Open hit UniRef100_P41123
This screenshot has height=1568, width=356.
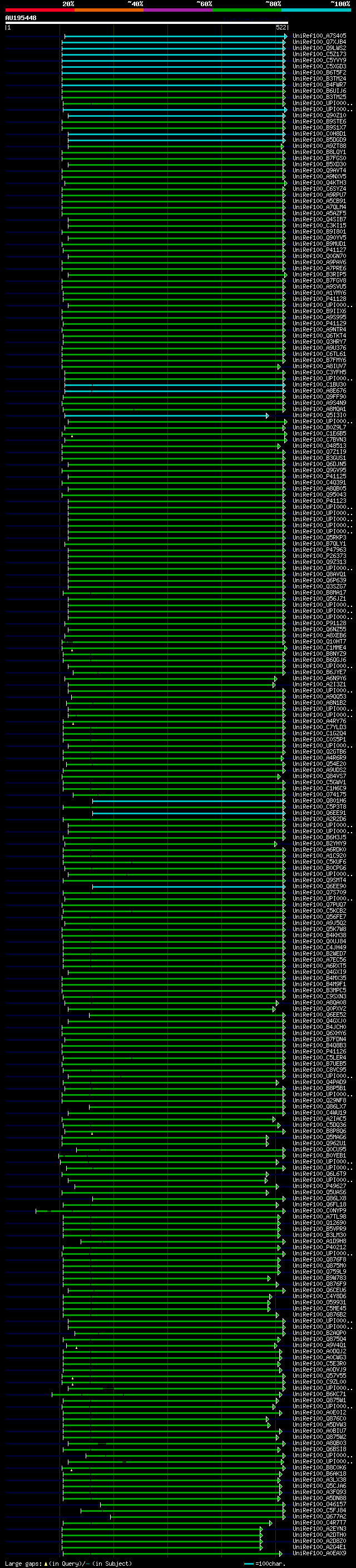pyautogui.click(x=319, y=501)
